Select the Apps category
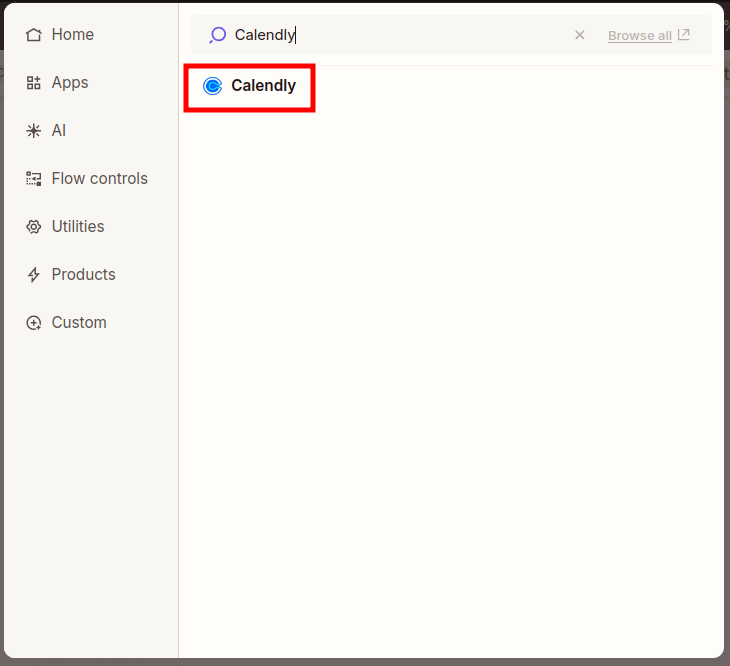The height and width of the screenshot is (666, 730). click(57, 82)
